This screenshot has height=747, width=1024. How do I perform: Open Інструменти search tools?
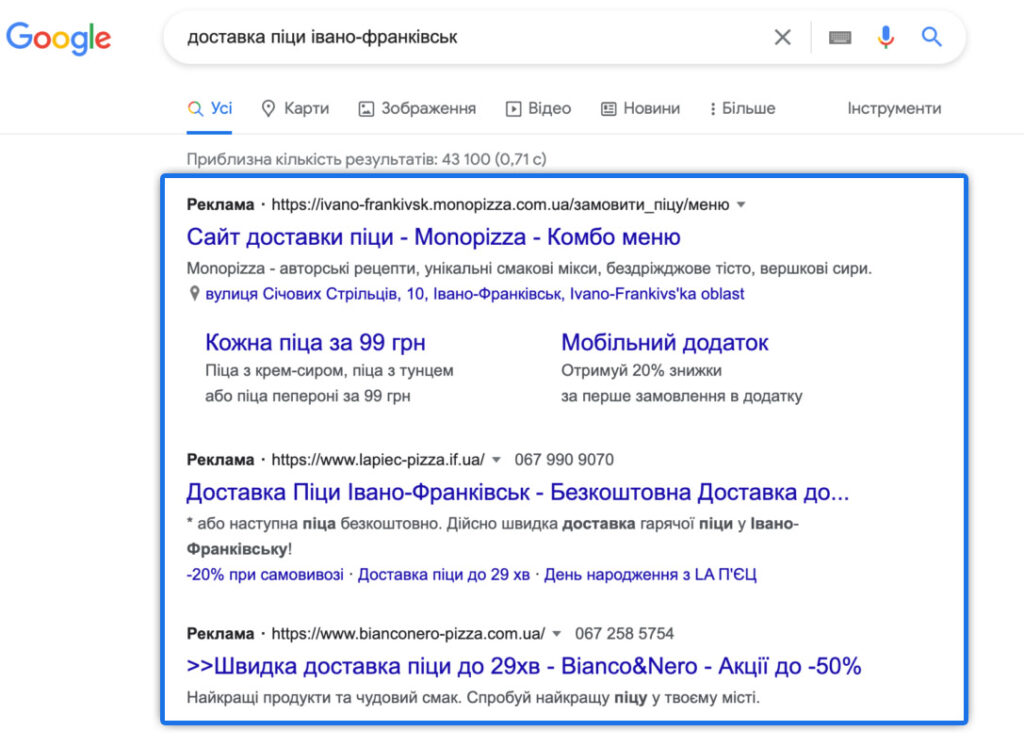[894, 108]
